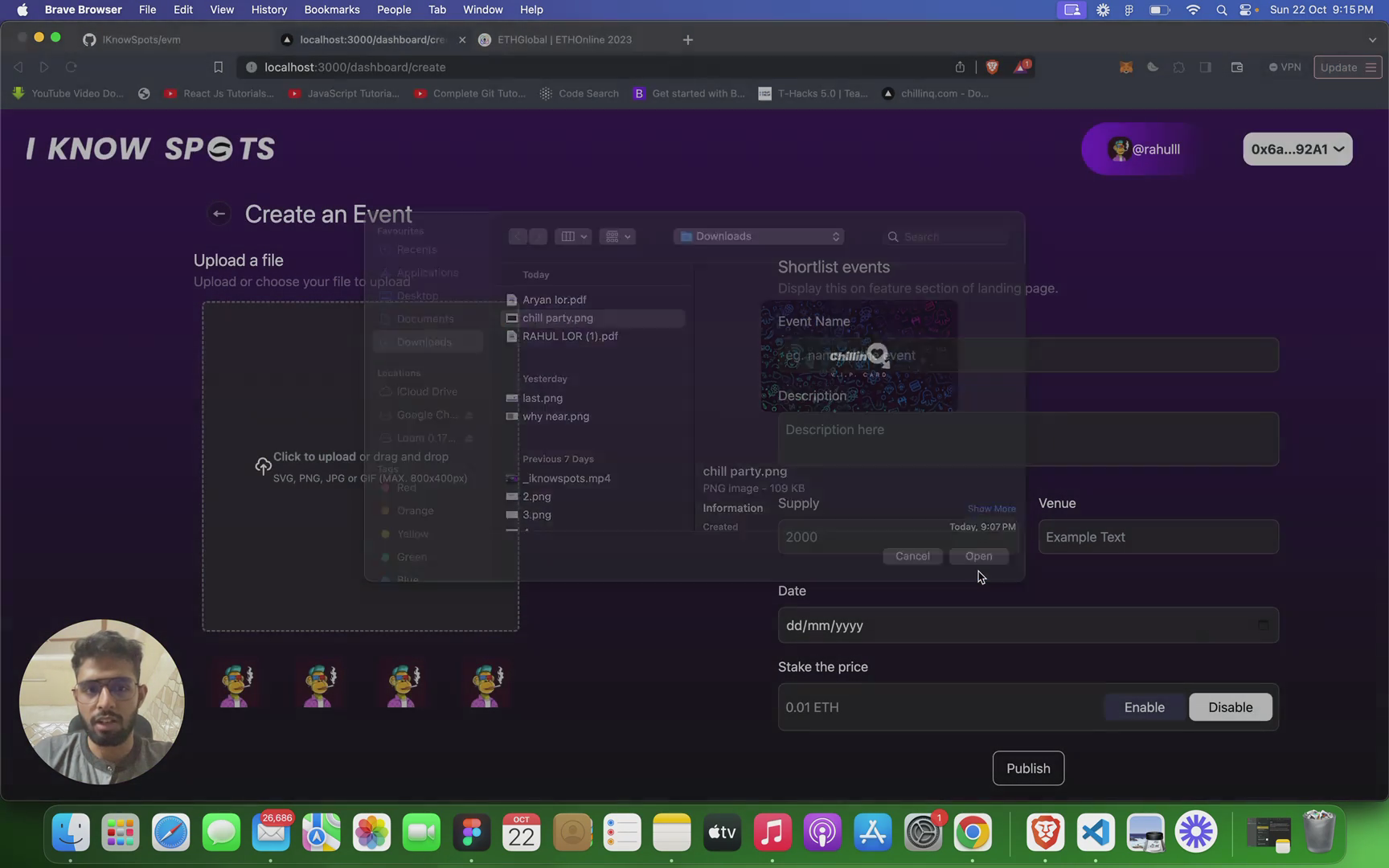Open Safari from the dock
This screenshot has height=868, width=1389.
171,833
